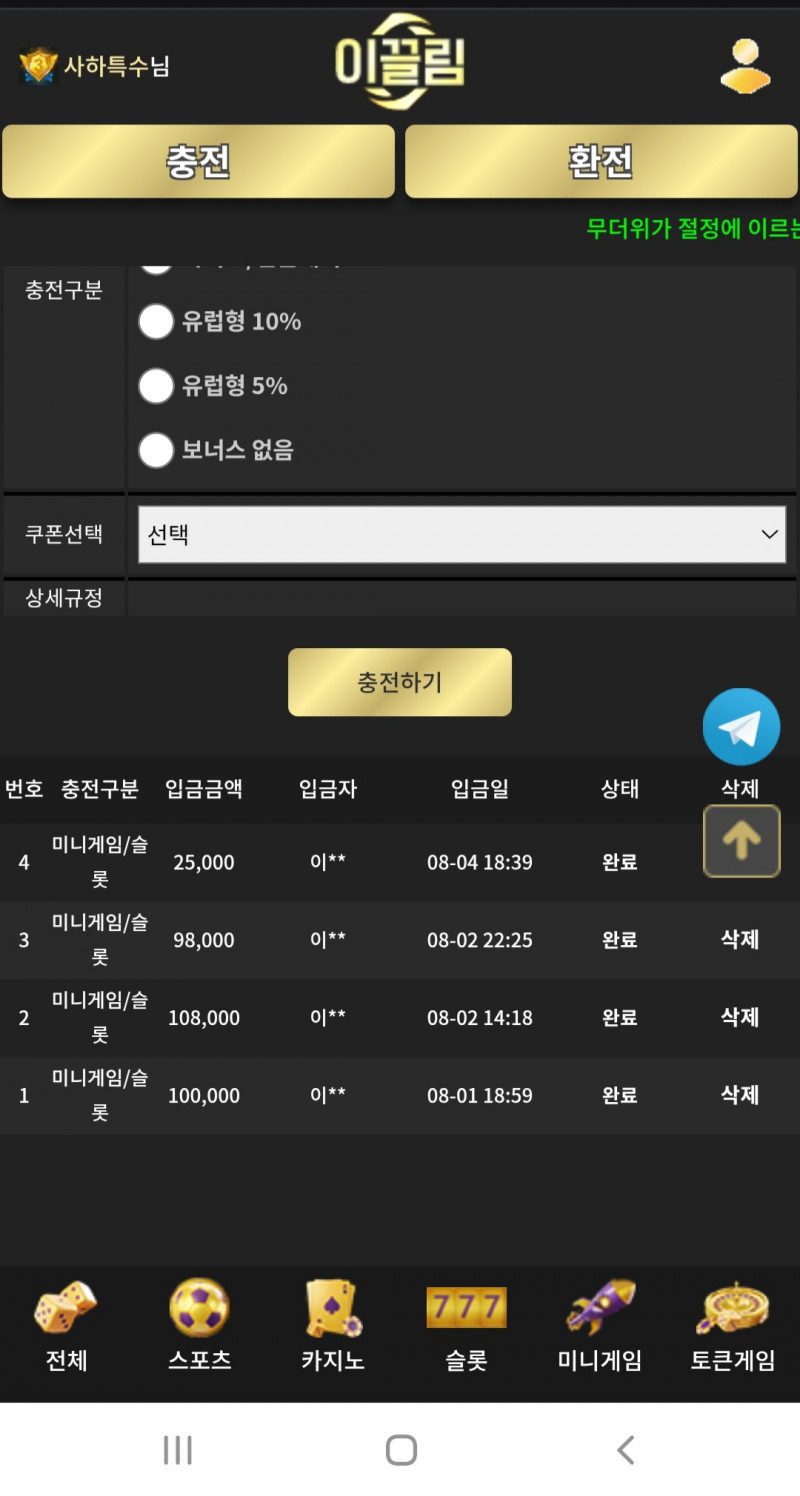Open 전체 dice games category
The height and width of the screenshot is (1496, 800).
(x=66, y=1326)
